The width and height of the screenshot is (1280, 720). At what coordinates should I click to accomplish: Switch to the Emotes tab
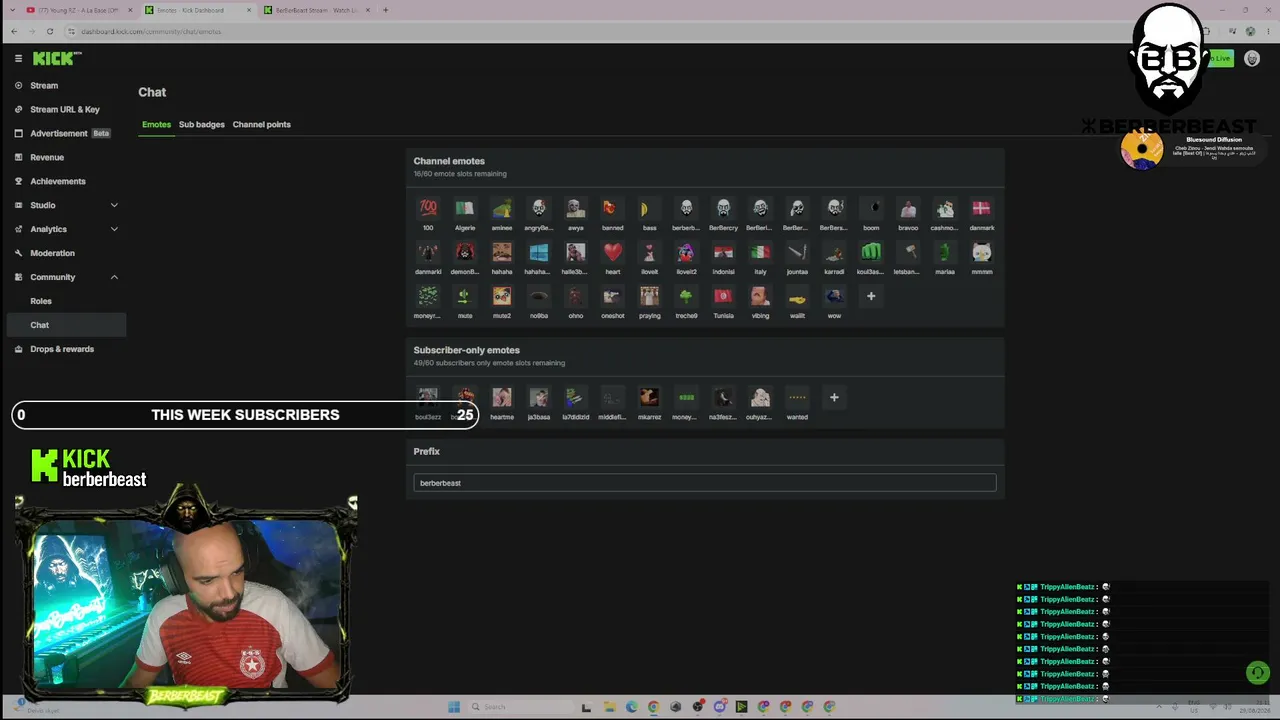coord(156,125)
